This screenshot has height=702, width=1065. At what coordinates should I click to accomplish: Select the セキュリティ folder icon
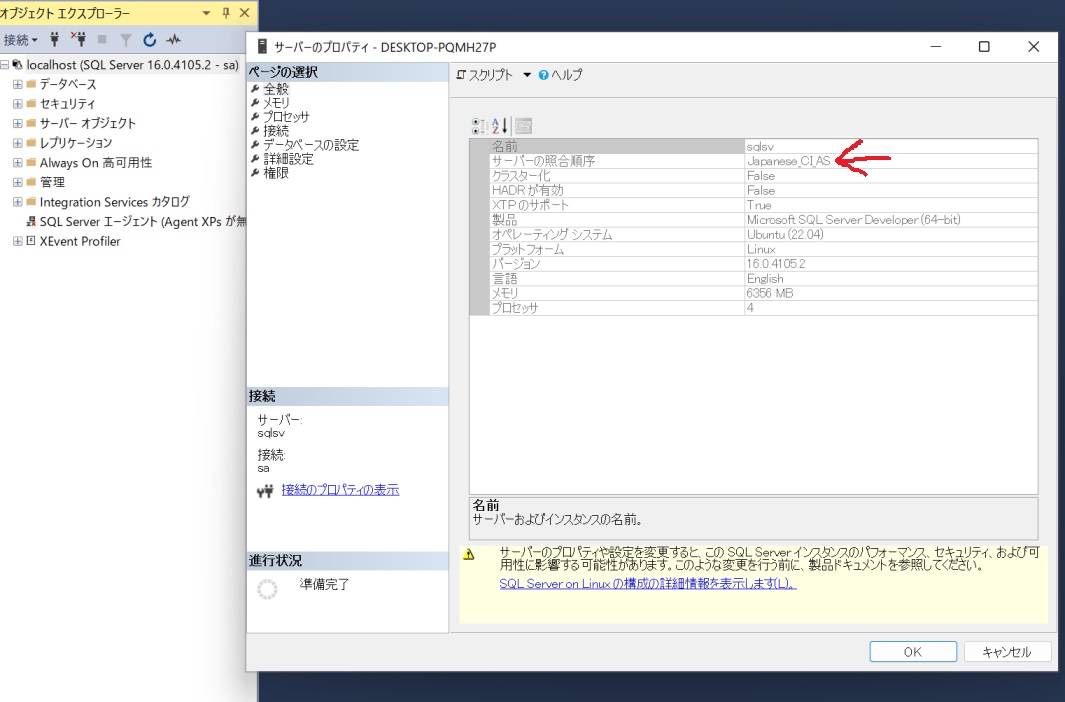(31, 104)
